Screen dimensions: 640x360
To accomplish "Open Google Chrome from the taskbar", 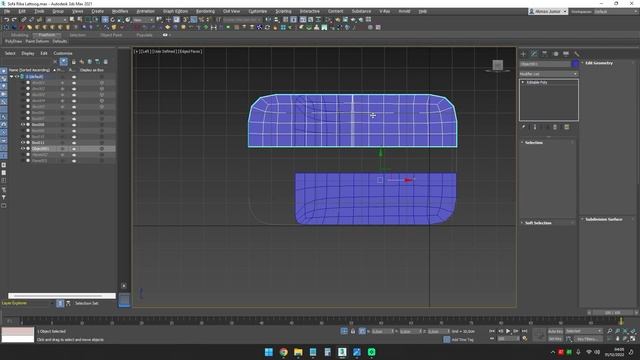I will 283,352.
